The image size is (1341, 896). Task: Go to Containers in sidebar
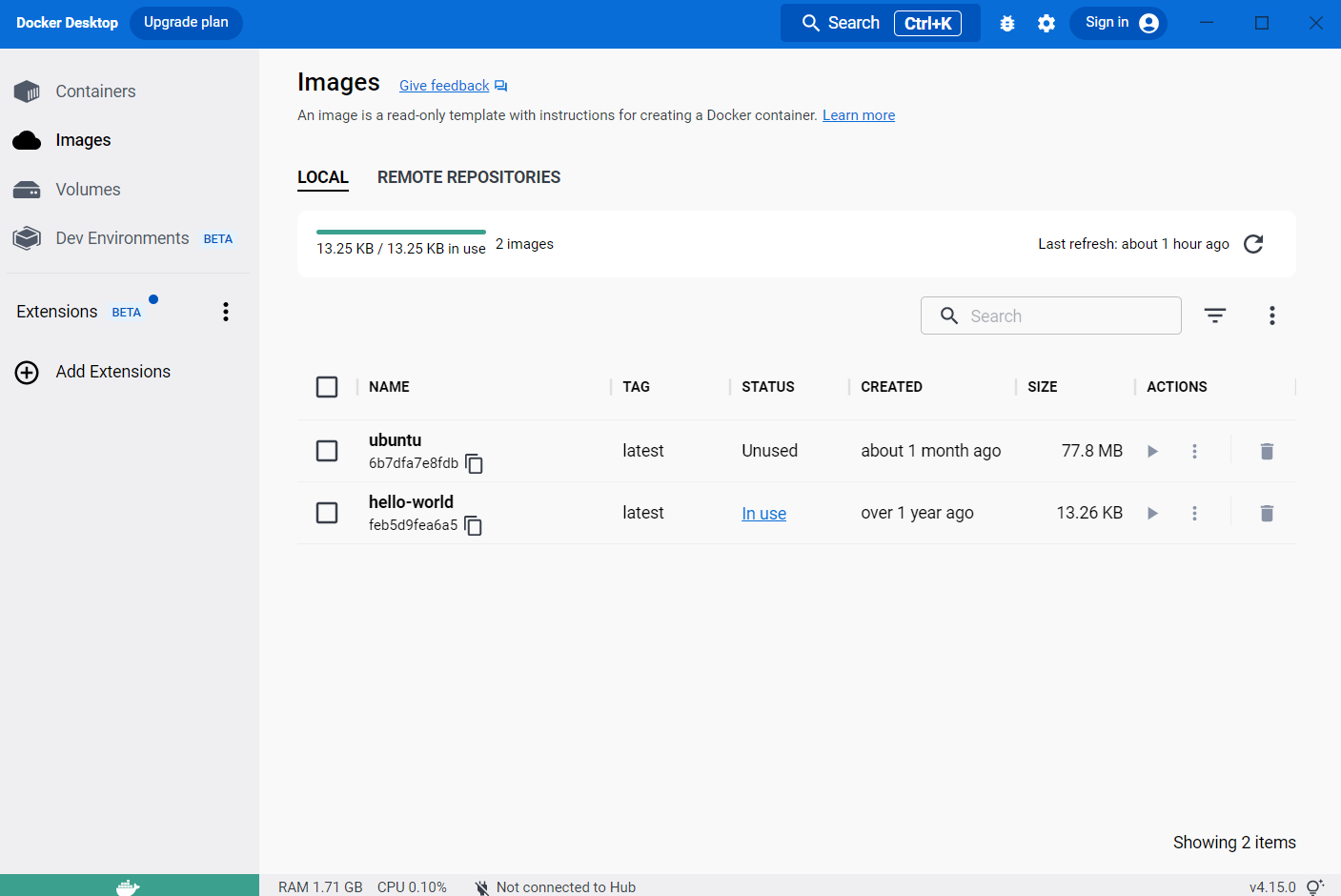click(95, 92)
